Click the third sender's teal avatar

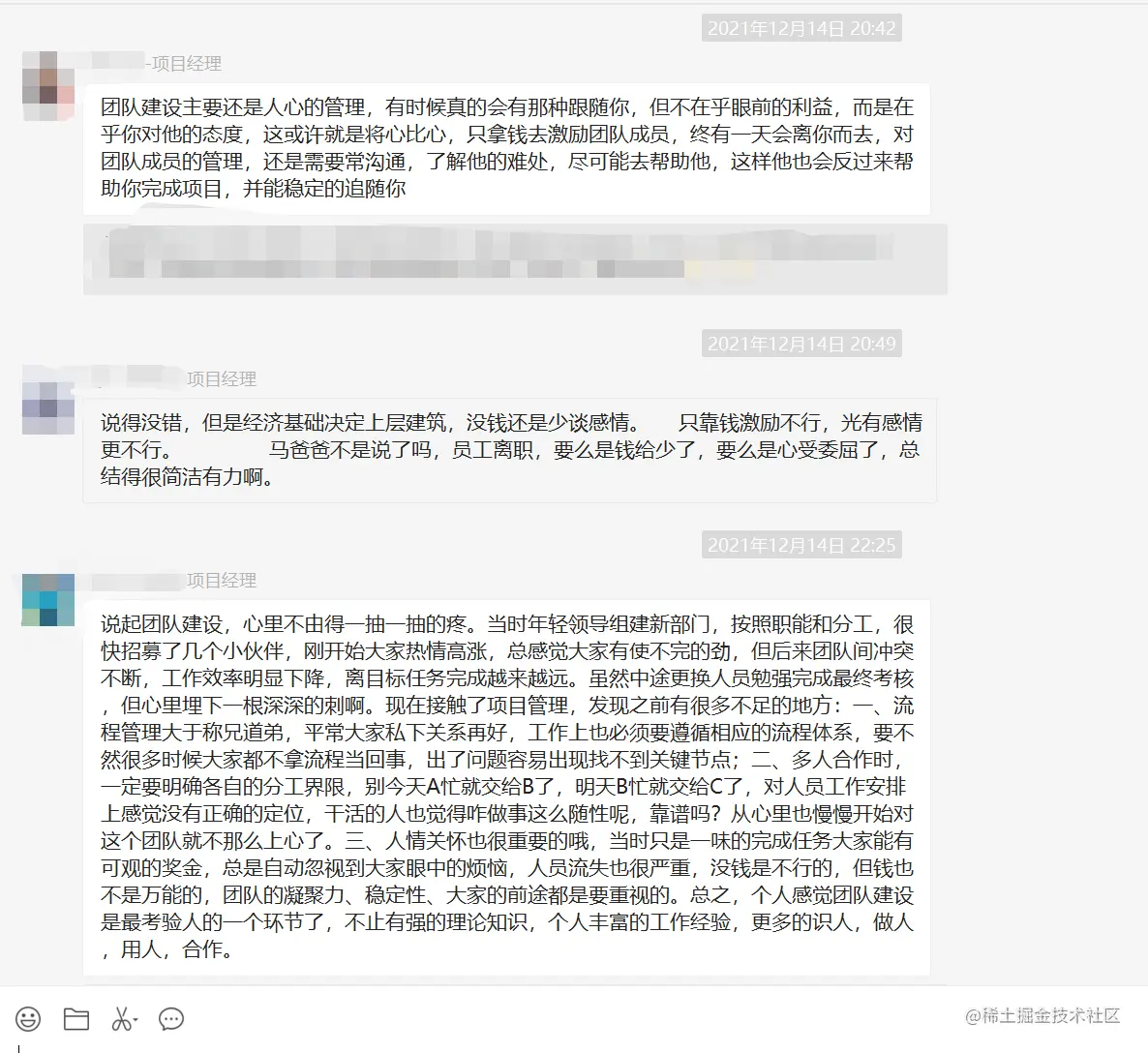tap(48, 600)
